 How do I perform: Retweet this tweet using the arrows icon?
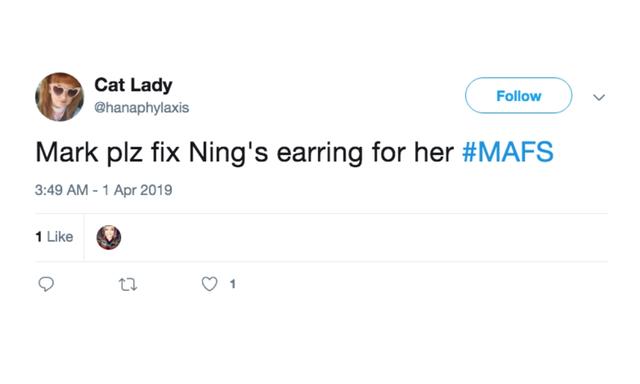tap(128, 284)
